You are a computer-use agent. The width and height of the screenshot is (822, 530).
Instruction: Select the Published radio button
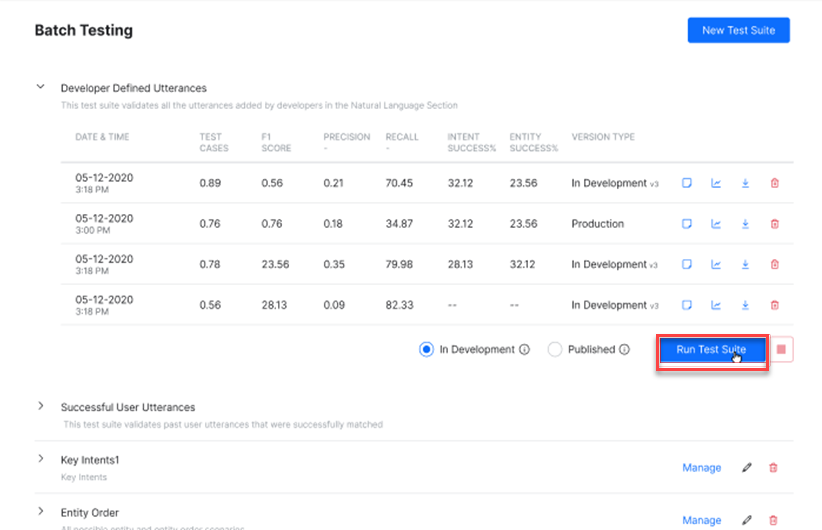[555, 350]
